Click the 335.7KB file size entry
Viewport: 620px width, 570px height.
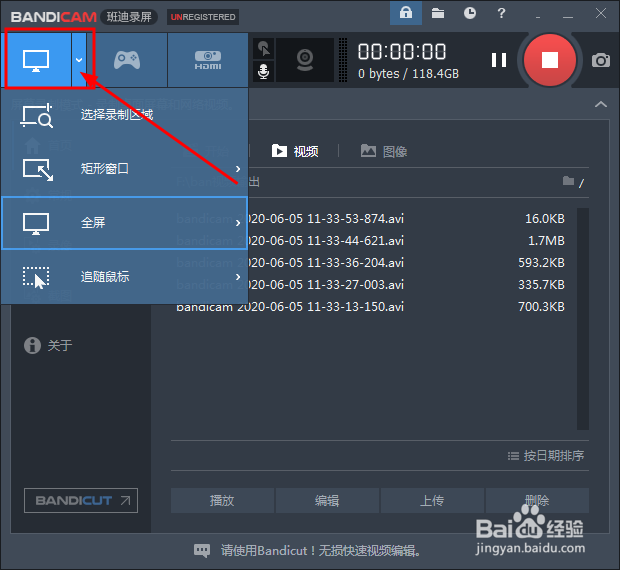coord(541,285)
